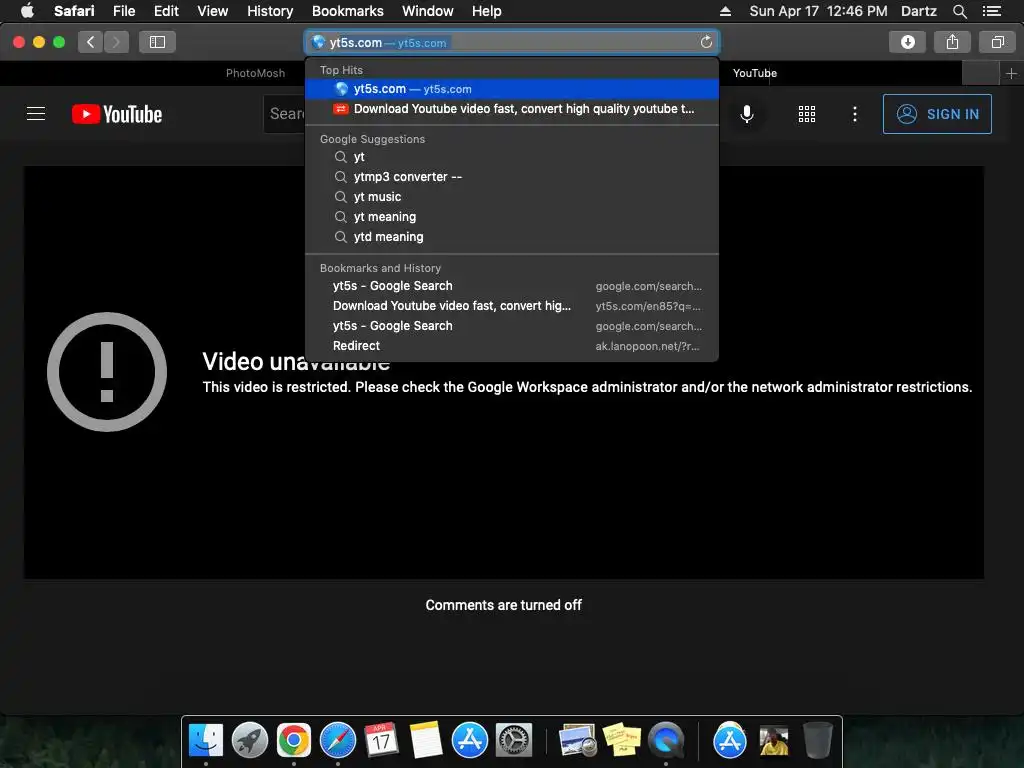Open the Help menu
Screen dimensions: 1024x768
point(487,11)
